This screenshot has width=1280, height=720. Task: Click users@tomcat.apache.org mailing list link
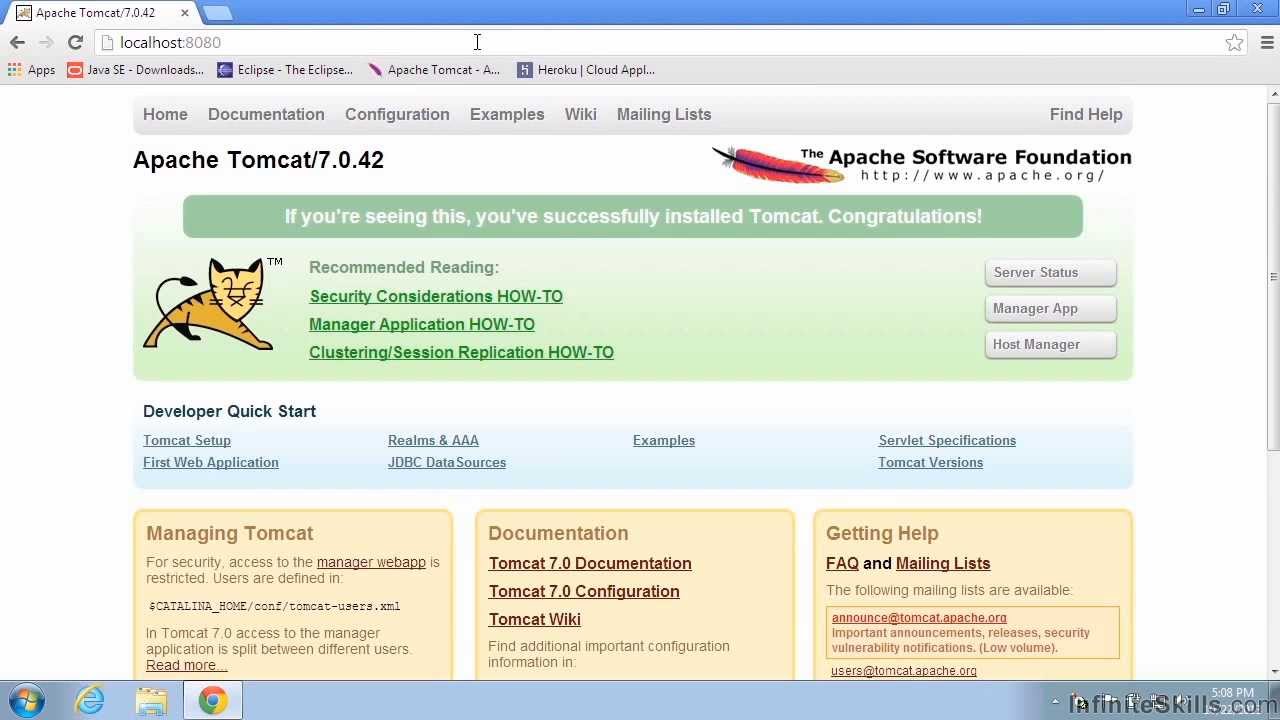click(x=904, y=670)
